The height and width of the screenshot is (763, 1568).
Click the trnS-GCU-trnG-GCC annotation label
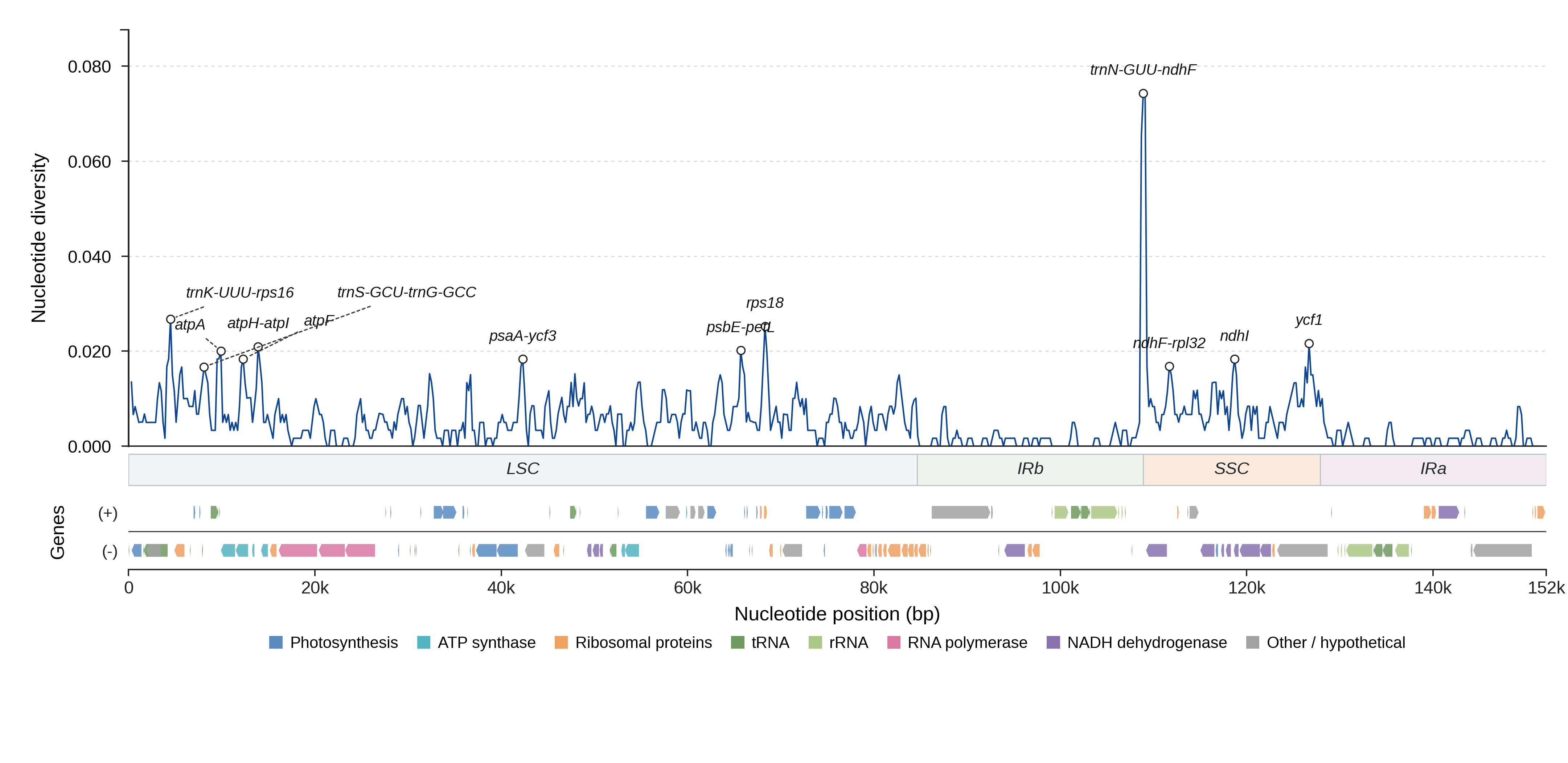407,292
